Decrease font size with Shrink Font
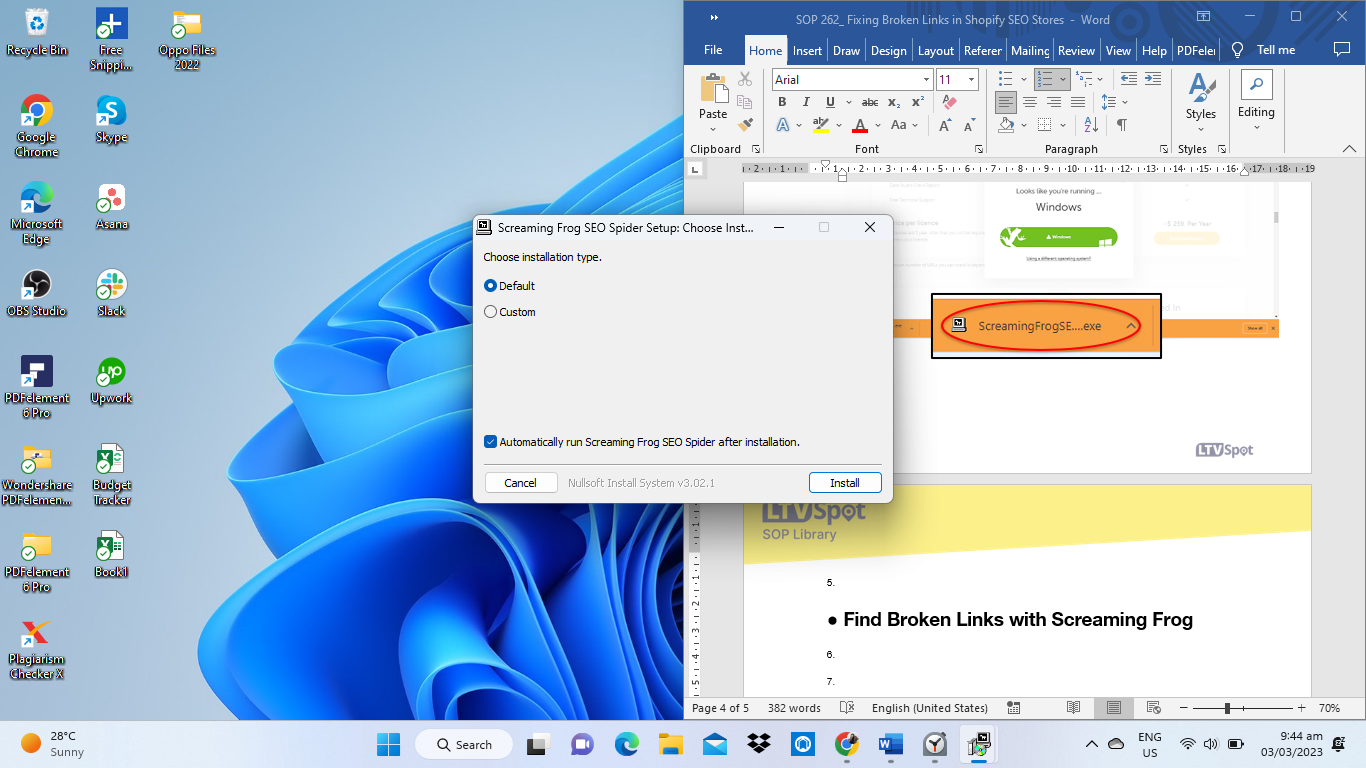Image resolution: width=1366 pixels, height=768 pixels. [x=969, y=125]
